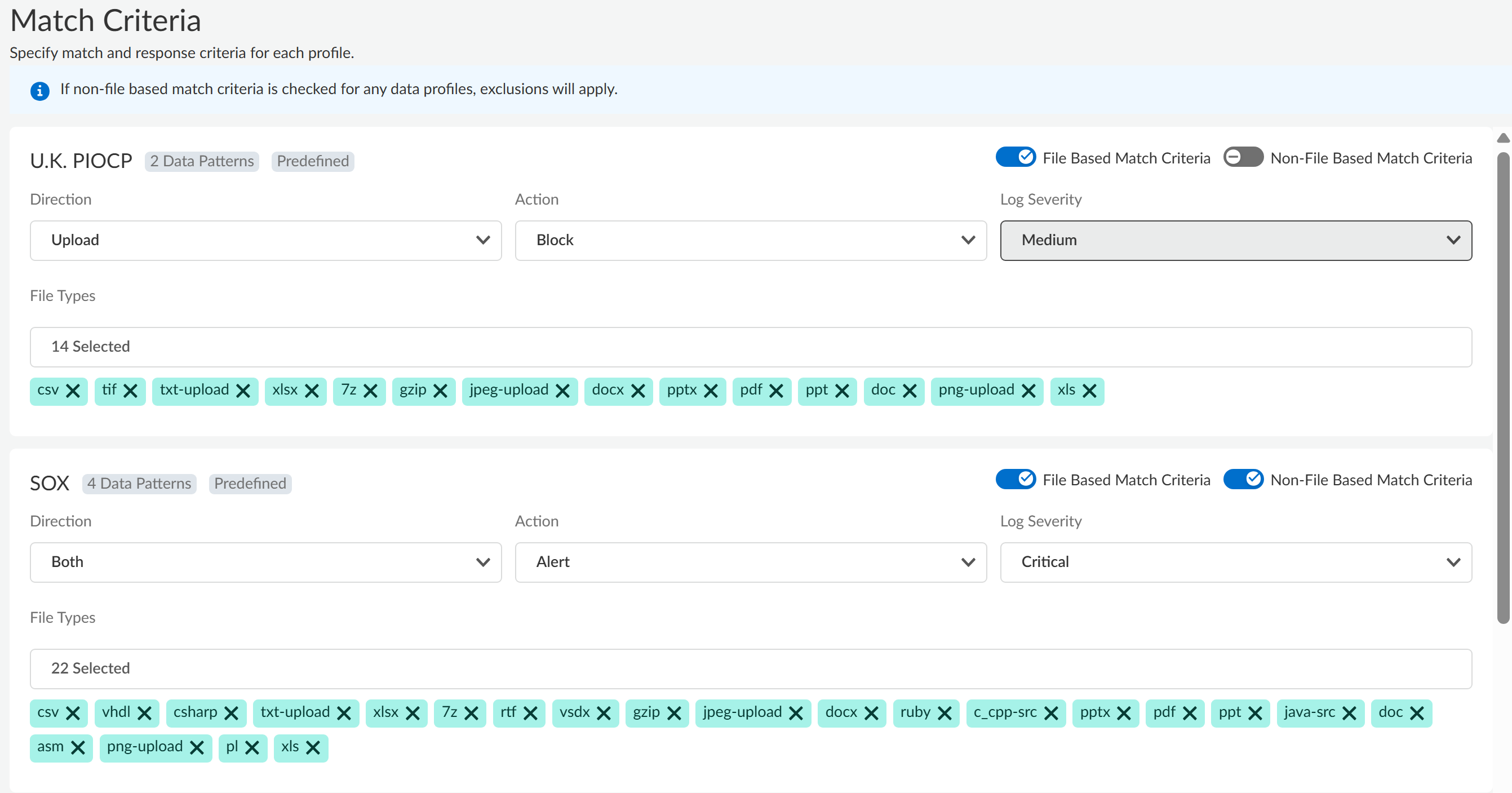Screen dimensions: 1512x793
Task: Delete the c_cpp-src file type tag
Action: point(1051,713)
